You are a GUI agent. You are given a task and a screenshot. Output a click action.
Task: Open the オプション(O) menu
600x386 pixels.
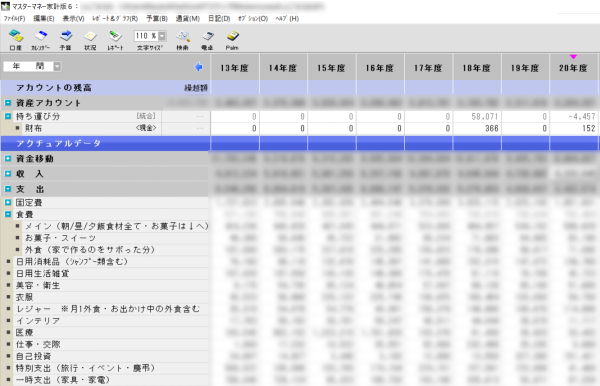pos(253,18)
